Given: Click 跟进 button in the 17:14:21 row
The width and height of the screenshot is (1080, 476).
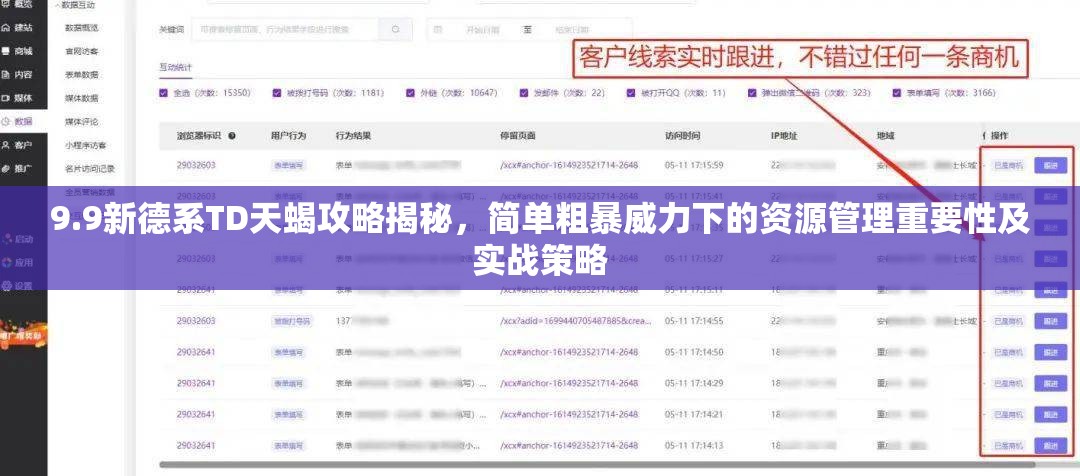Looking at the screenshot, I should click(1050, 414).
